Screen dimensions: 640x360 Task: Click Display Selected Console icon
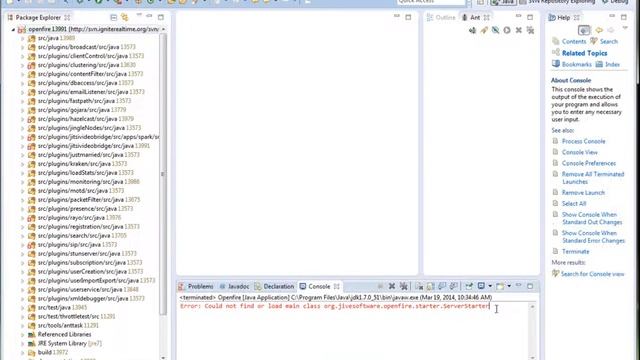pos(481,286)
